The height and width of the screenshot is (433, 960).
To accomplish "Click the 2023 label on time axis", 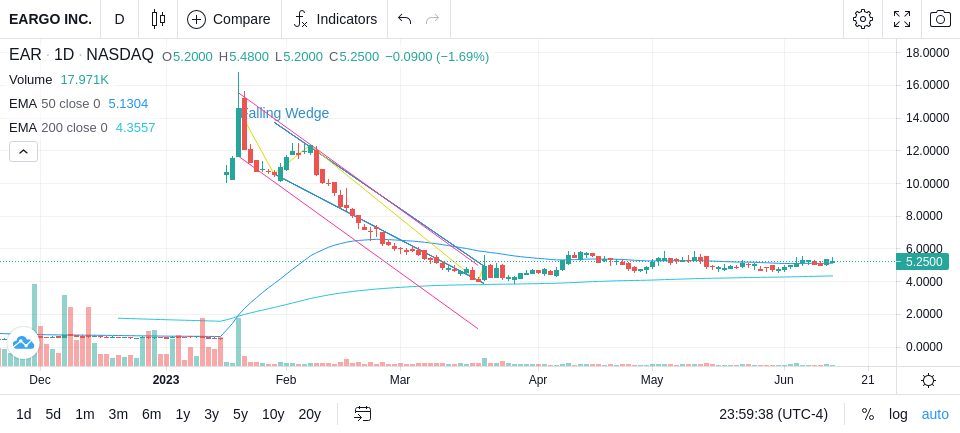I will 166,380.
